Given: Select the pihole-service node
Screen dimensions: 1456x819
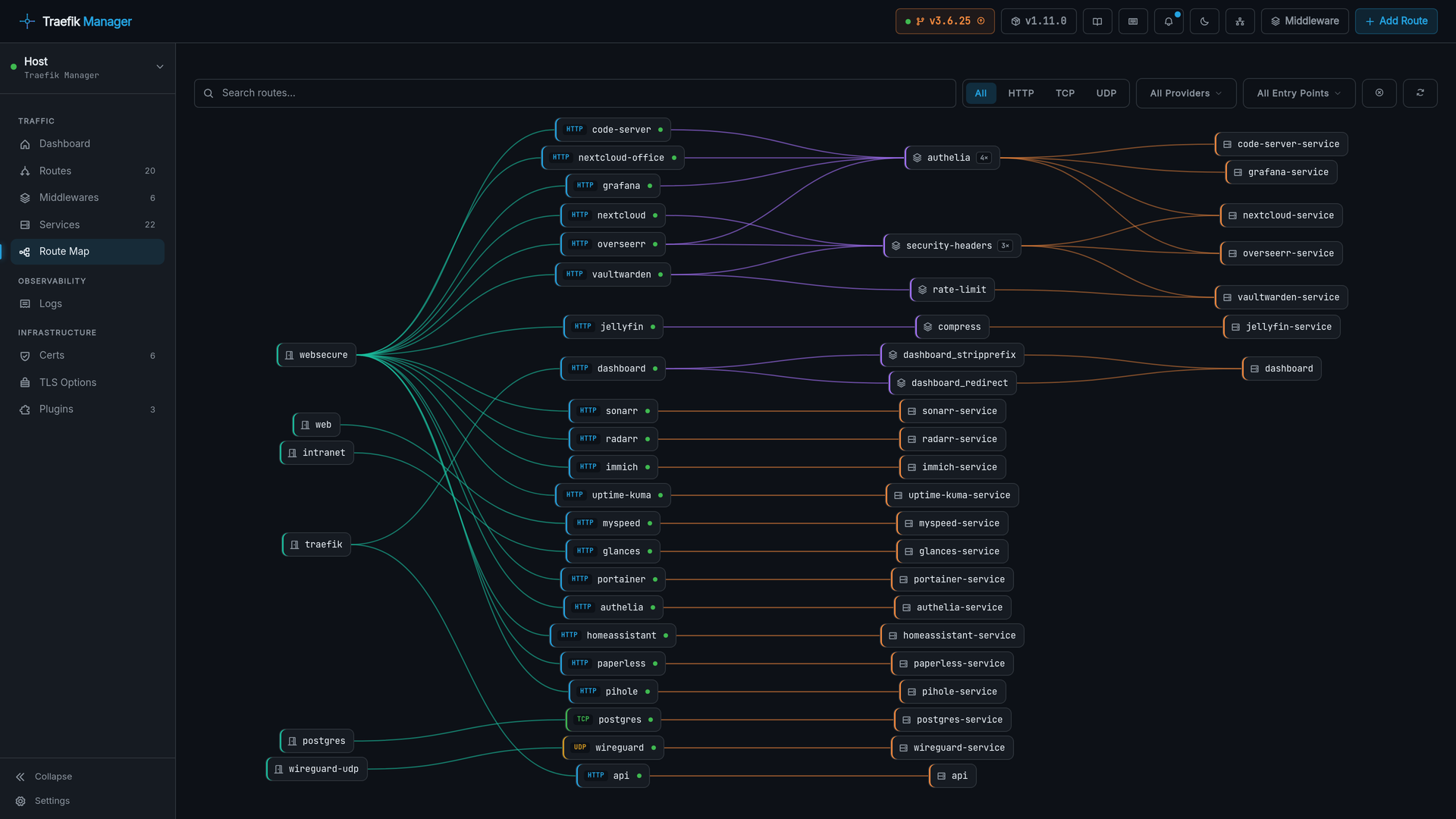Looking at the screenshot, I should point(952,692).
